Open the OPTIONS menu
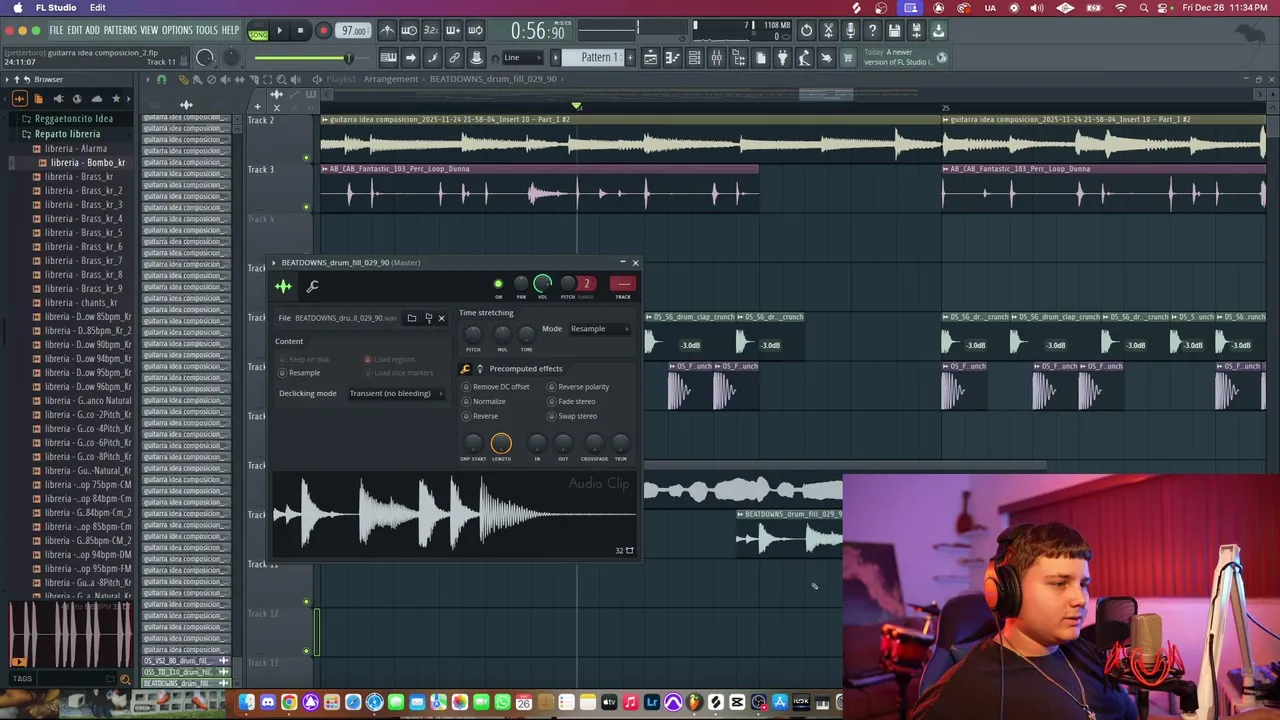The image size is (1280, 720). click(x=177, y=31)
